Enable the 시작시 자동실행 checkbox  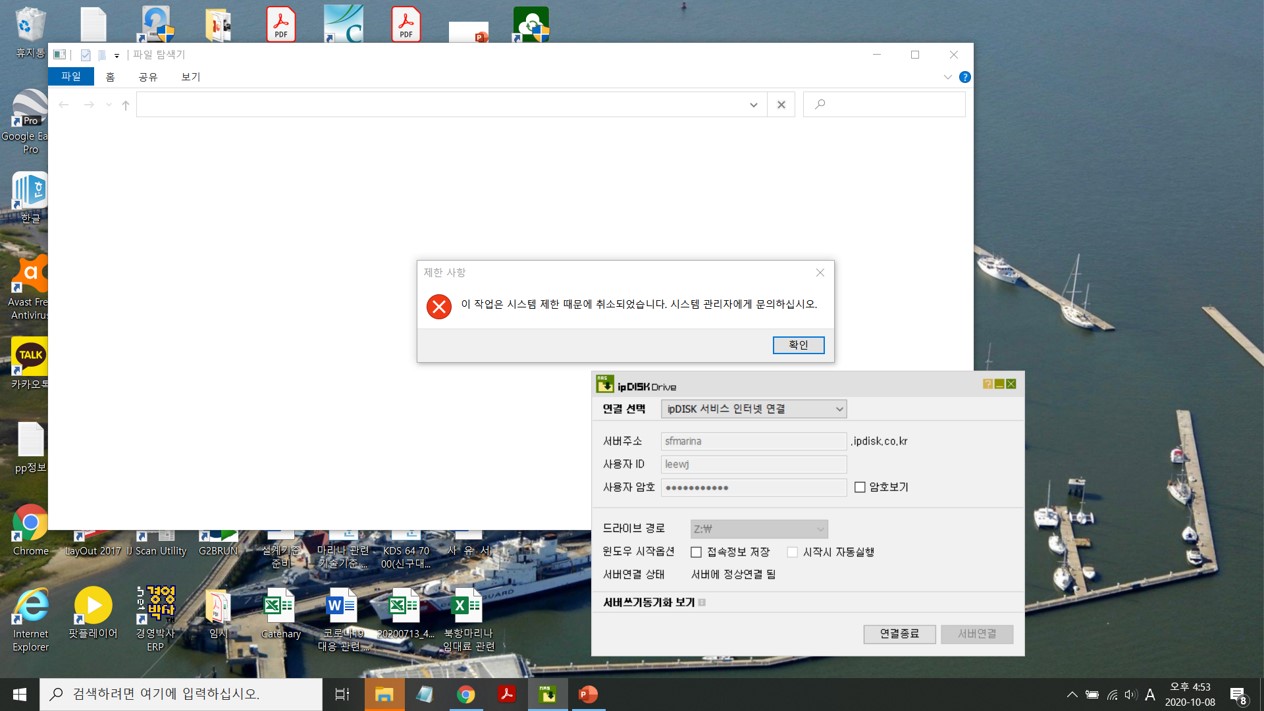click(792, 552)
